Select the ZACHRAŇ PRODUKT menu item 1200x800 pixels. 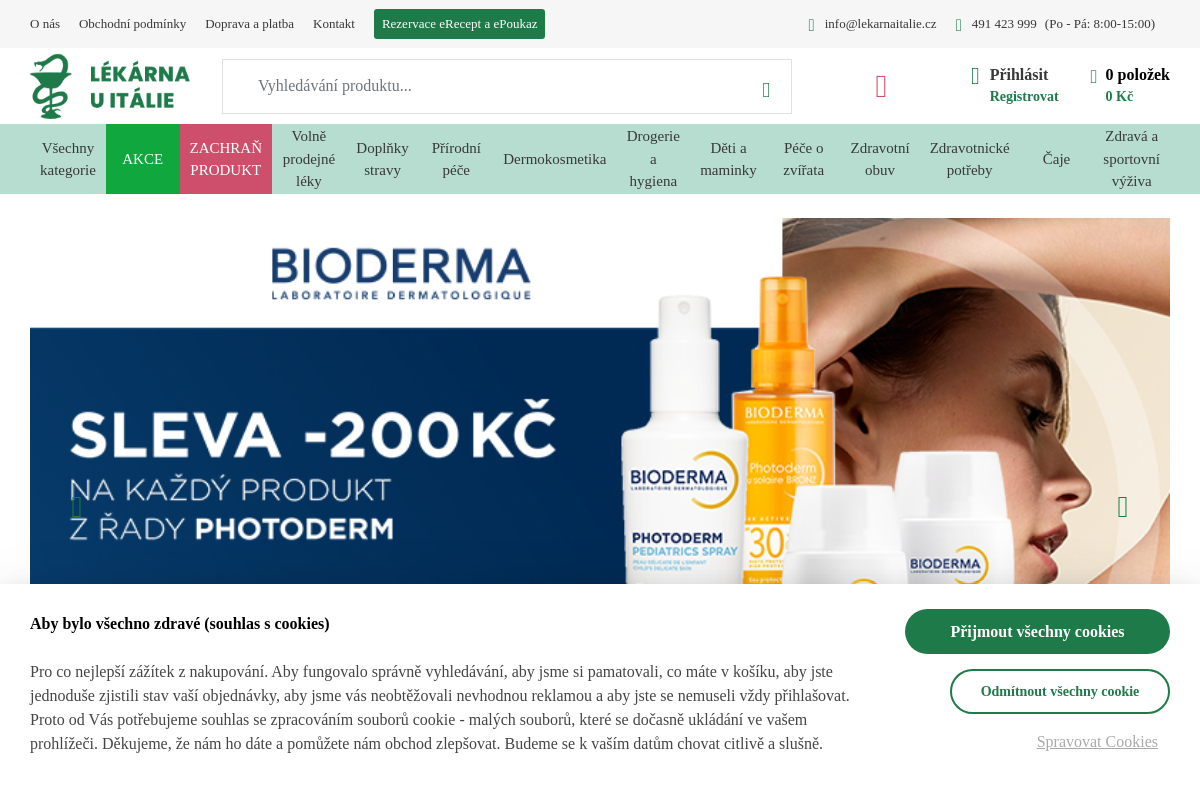(226, 159)
